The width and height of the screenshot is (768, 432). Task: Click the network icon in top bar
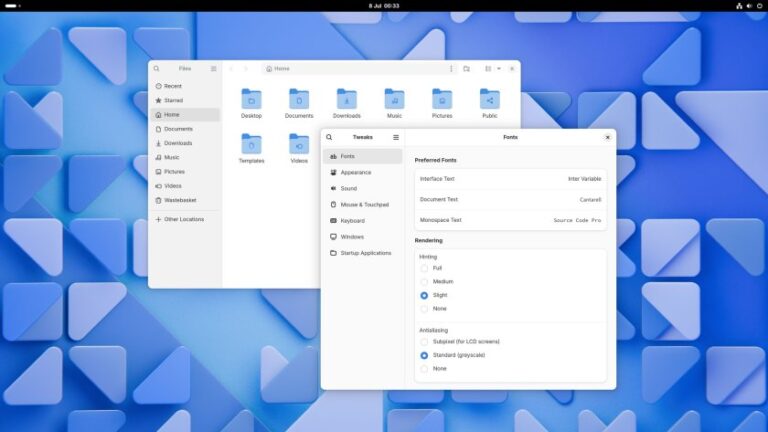[739, 6]
